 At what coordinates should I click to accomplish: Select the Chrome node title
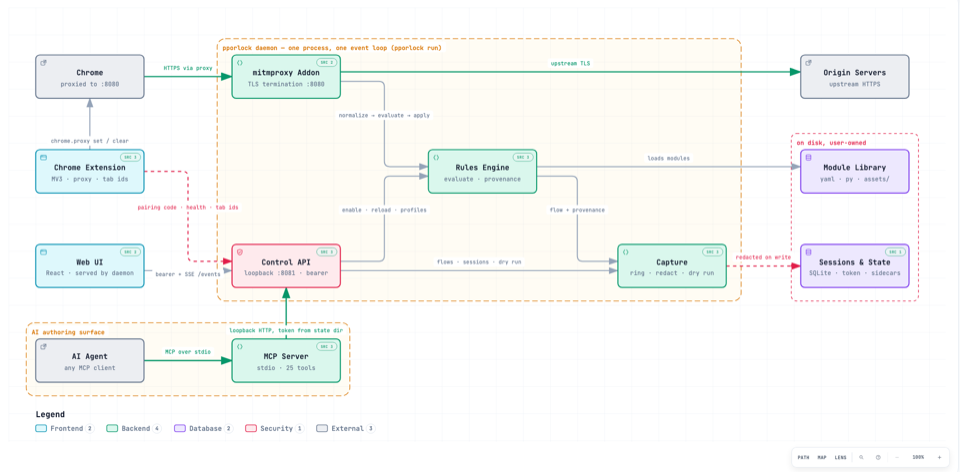[x=89, y=73]
